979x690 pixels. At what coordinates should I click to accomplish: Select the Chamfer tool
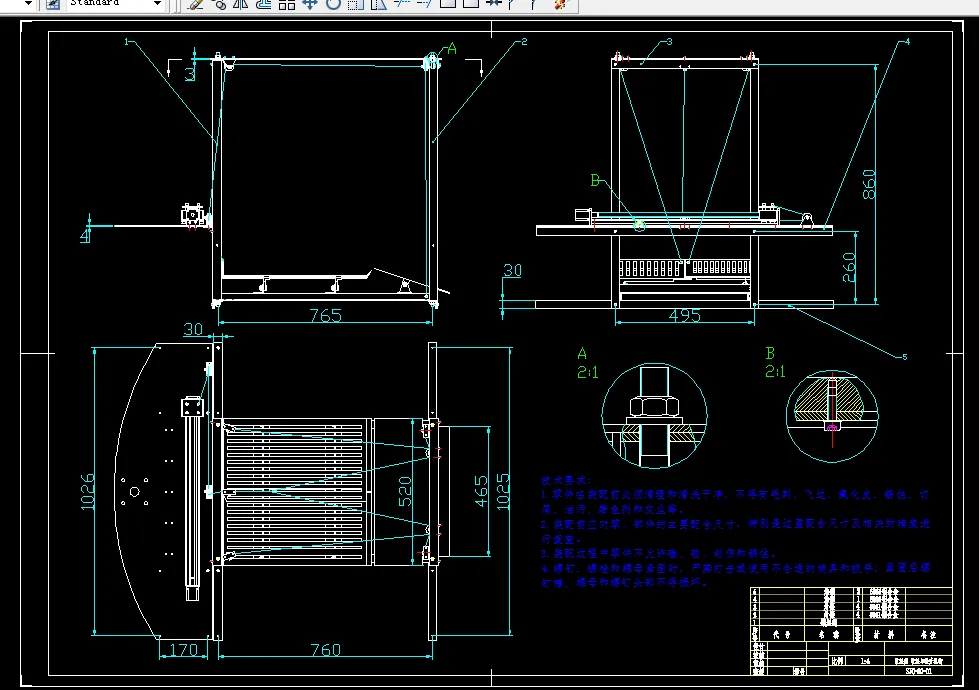coord(512,4)
